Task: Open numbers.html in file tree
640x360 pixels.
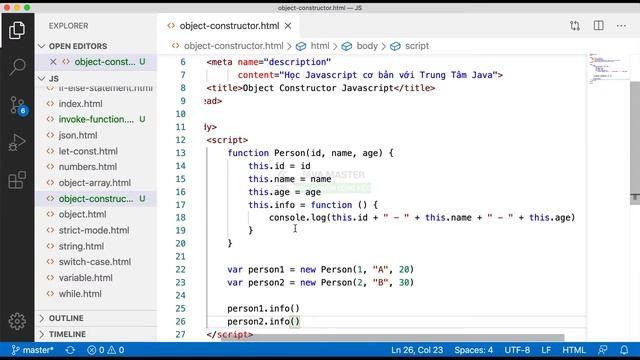Action: (x=87, y=167)
